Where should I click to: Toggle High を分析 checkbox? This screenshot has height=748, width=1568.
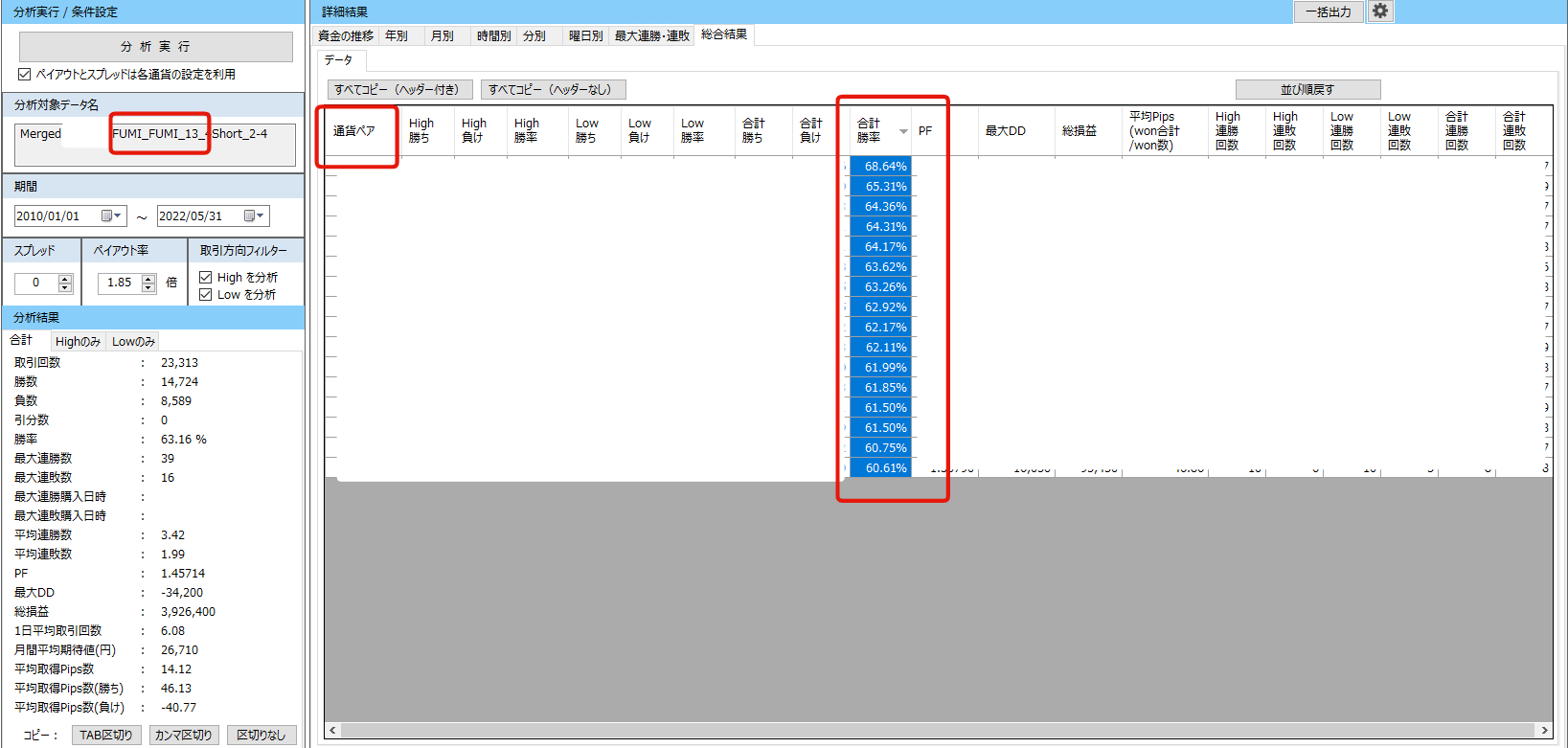205,277
